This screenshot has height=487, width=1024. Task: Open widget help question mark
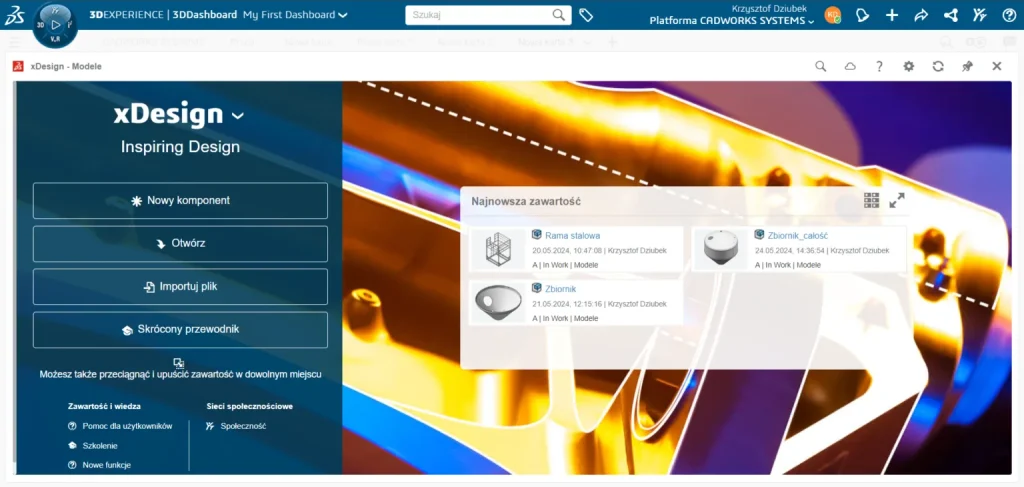pos(880,66)
